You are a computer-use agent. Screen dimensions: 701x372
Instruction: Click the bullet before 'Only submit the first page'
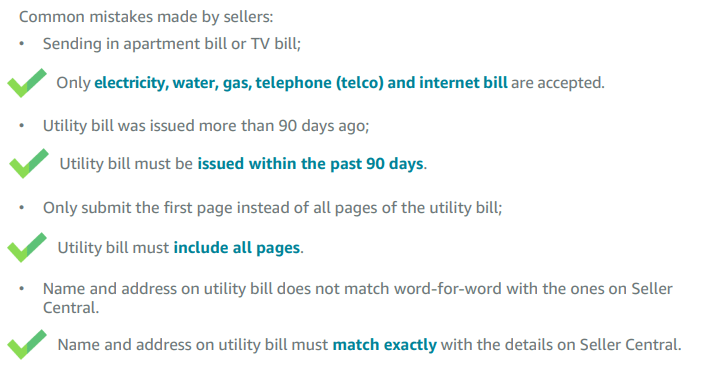coord(21,207)
